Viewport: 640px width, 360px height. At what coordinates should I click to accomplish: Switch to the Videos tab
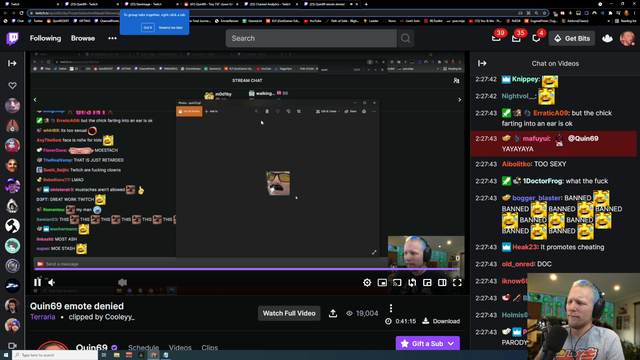click(x=180, y=348)
